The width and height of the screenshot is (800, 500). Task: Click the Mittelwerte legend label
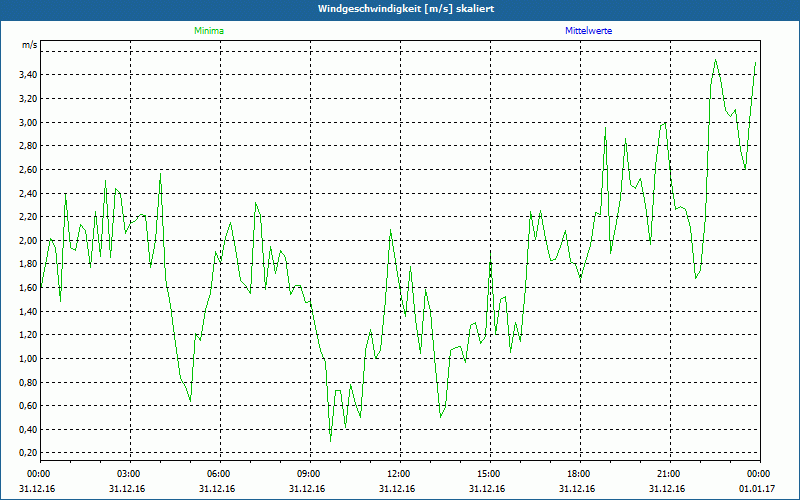point(588,31)
